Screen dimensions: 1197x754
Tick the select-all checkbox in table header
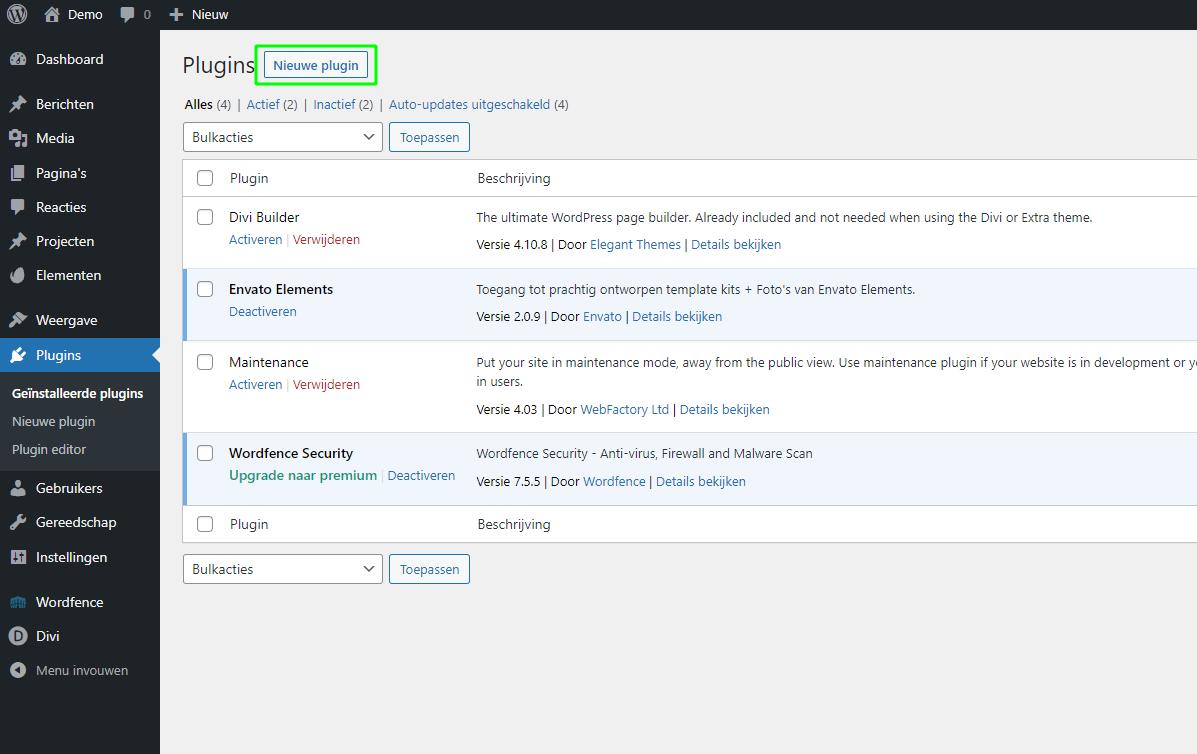tap(205, 178)
